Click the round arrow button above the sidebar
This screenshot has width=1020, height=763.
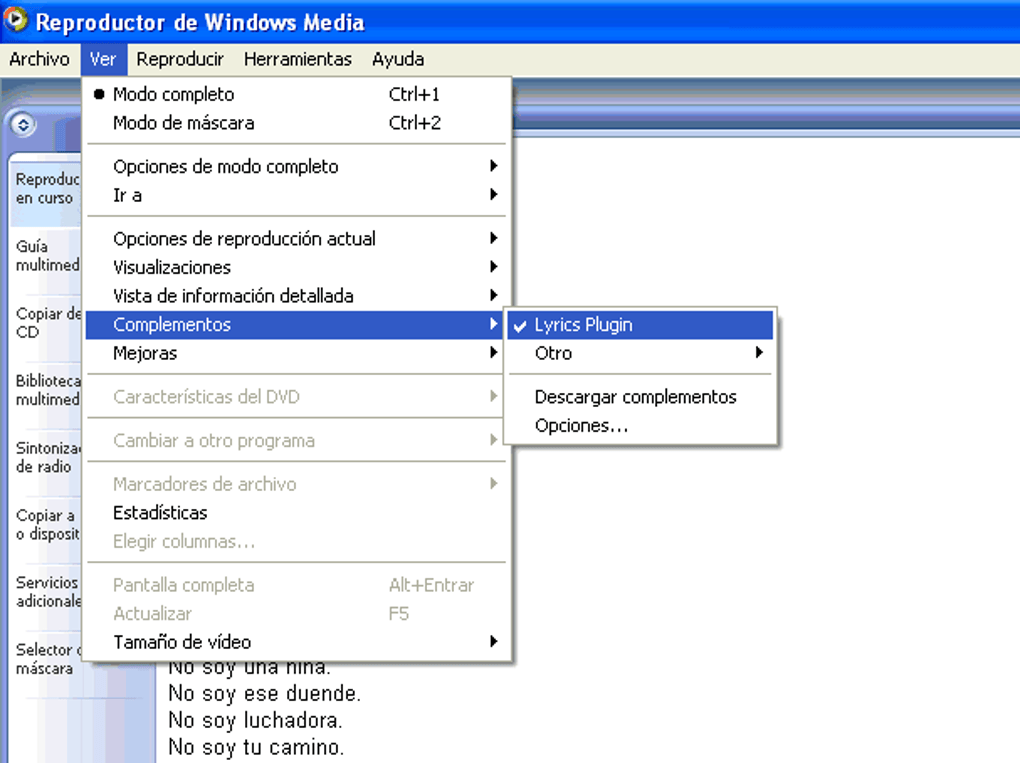click(23, 124)
